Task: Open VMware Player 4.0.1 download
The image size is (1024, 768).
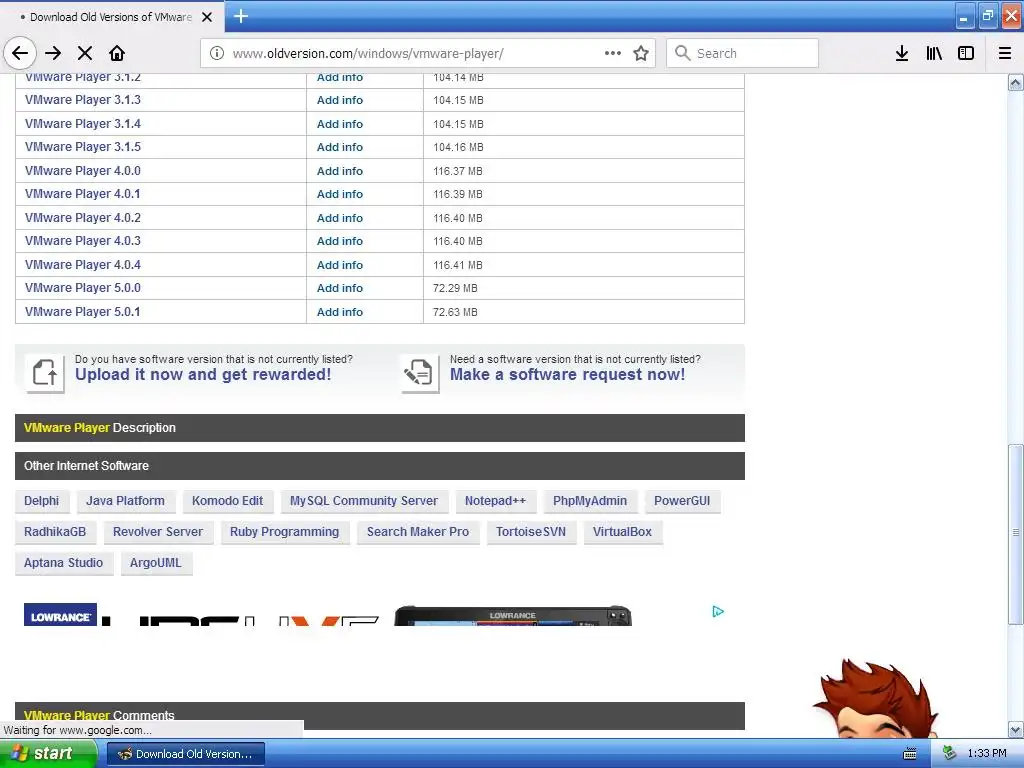Action: 82,194
